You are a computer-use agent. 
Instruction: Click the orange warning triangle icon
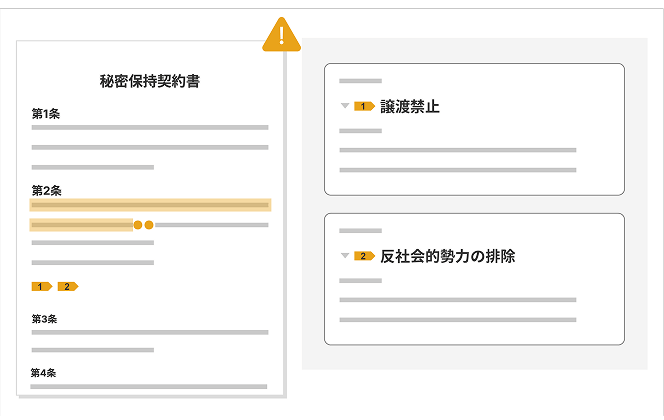click(281, 36)
